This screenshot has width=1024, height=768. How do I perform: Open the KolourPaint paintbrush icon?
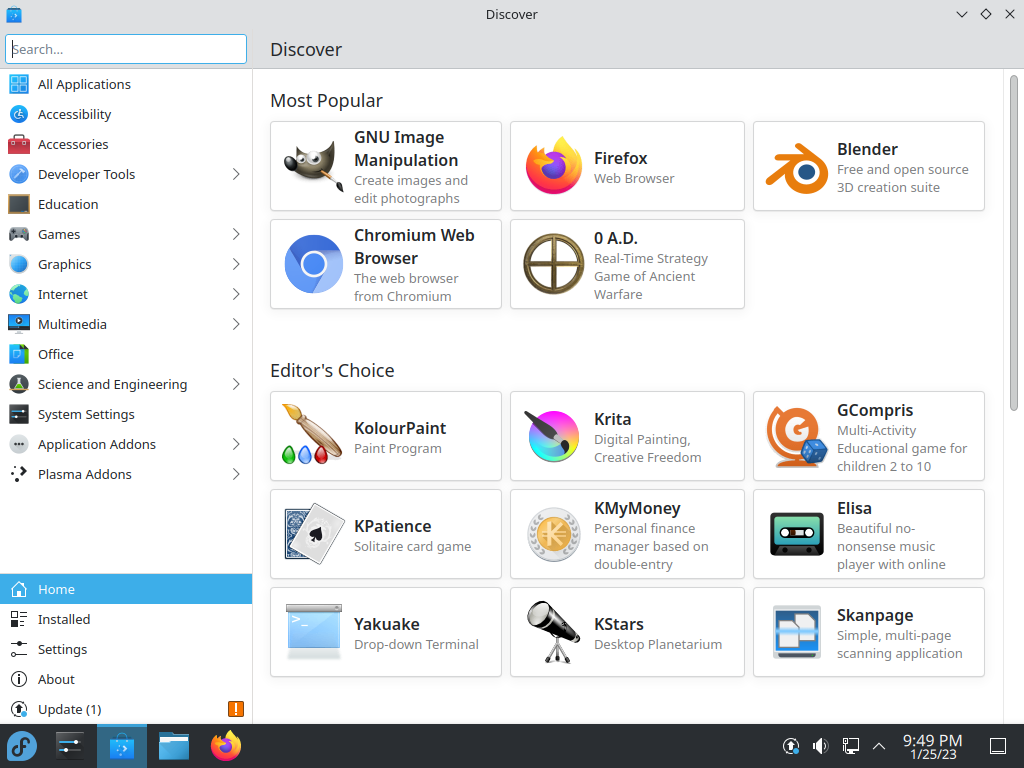coord(312,435)
